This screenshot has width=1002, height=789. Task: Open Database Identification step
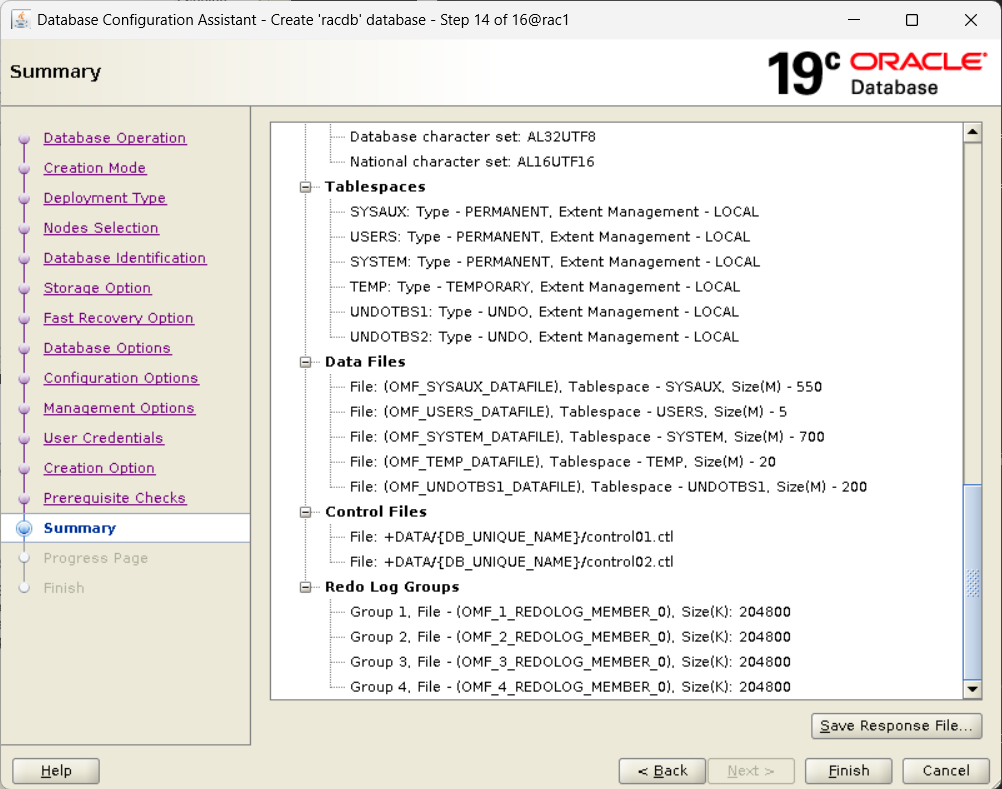tap(125, 258)
